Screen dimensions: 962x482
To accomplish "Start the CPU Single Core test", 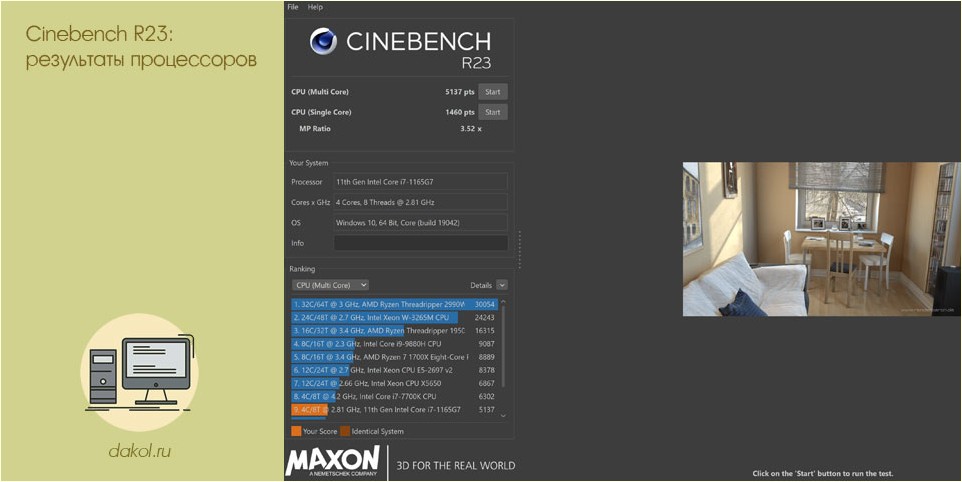I will click(x=493, y=112).
